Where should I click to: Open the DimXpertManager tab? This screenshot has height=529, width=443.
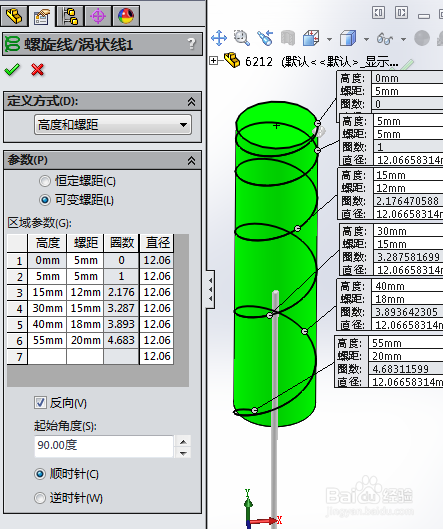[x=98, y=16]
